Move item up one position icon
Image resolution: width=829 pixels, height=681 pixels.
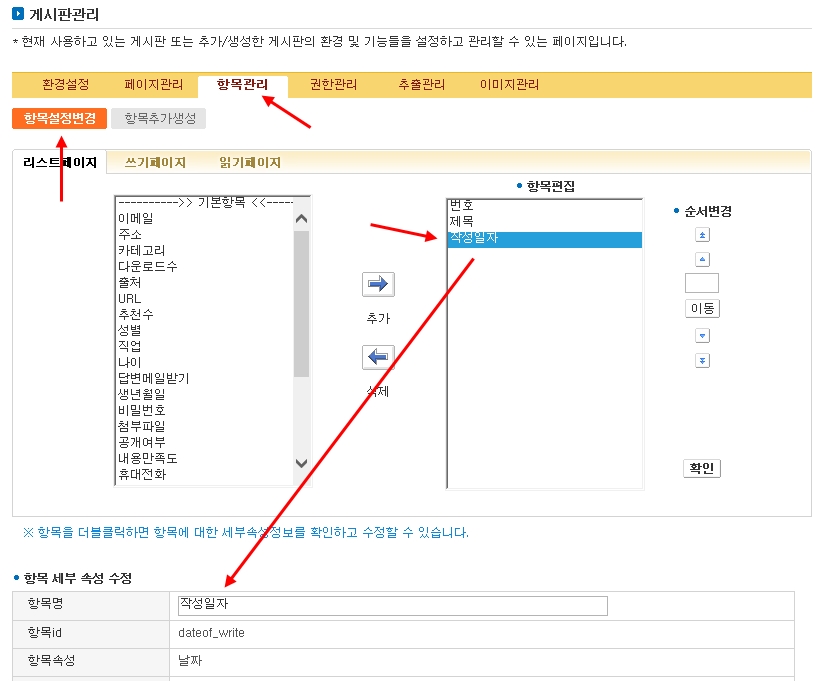click(x=702, y=259)
